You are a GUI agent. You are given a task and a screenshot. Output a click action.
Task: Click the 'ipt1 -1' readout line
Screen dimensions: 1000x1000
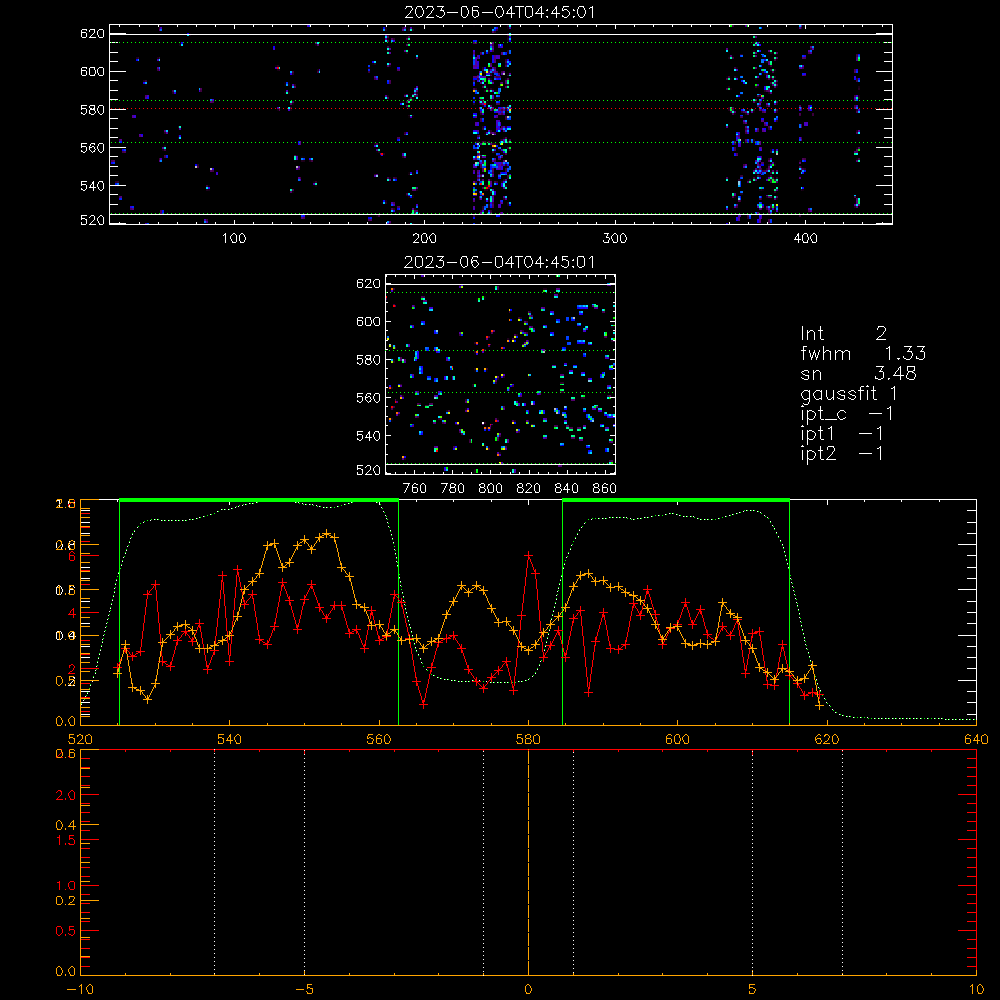(842, 434)
